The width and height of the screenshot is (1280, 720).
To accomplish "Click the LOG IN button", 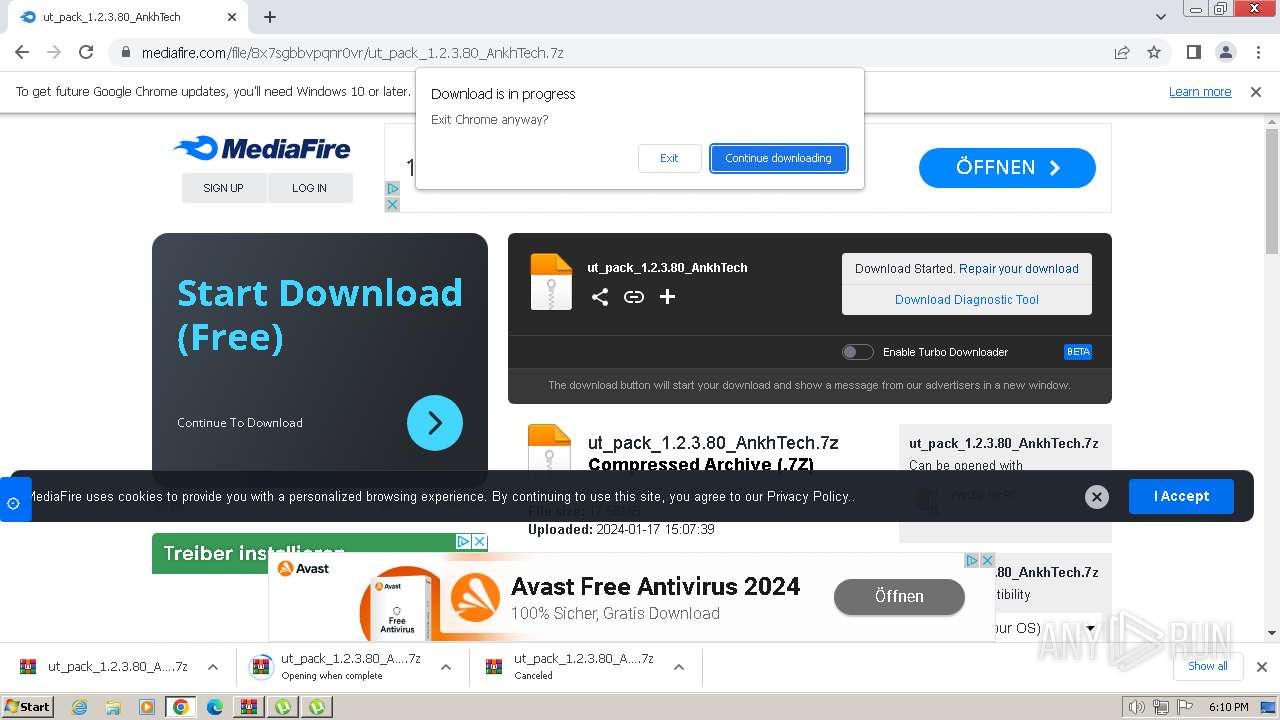I will (x=310, y=188).
